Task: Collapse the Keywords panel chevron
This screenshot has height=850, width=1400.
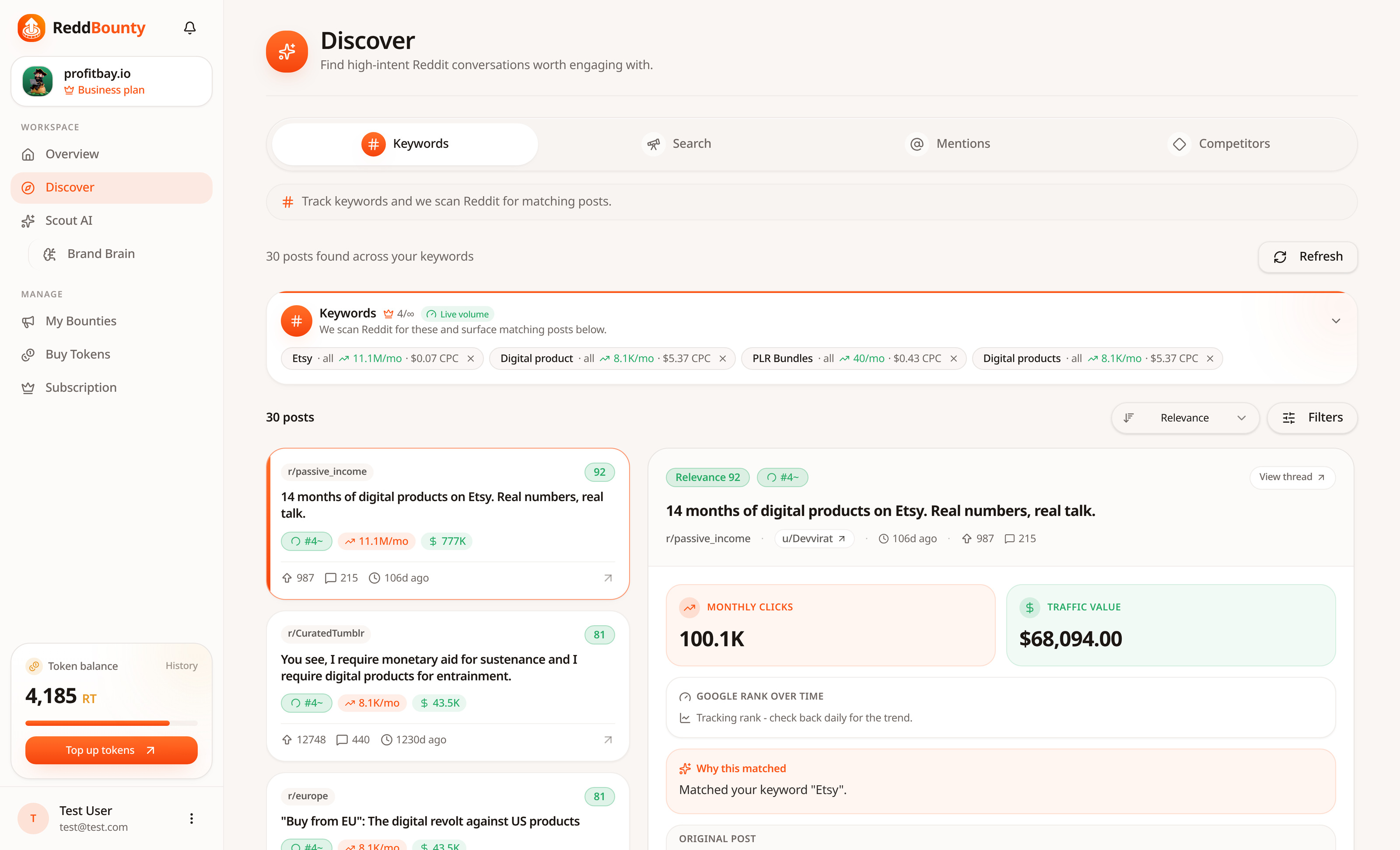Action: click(1336, 321)
